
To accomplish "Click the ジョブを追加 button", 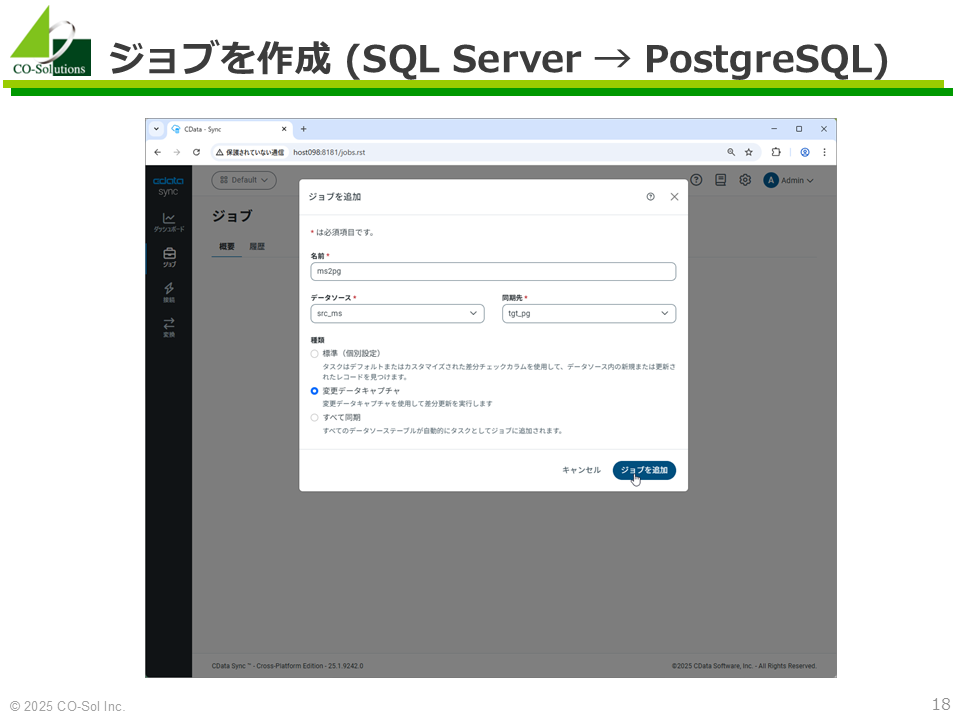I will [644, 470].
